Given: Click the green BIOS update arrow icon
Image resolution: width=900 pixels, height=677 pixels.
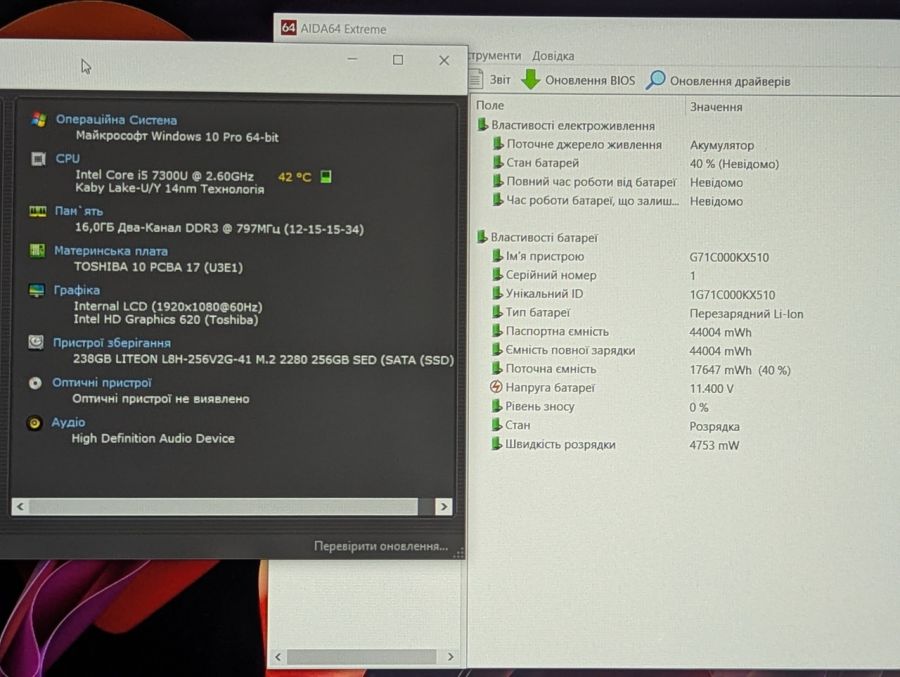Looking at the screenshot, I should tap(530, 79).
